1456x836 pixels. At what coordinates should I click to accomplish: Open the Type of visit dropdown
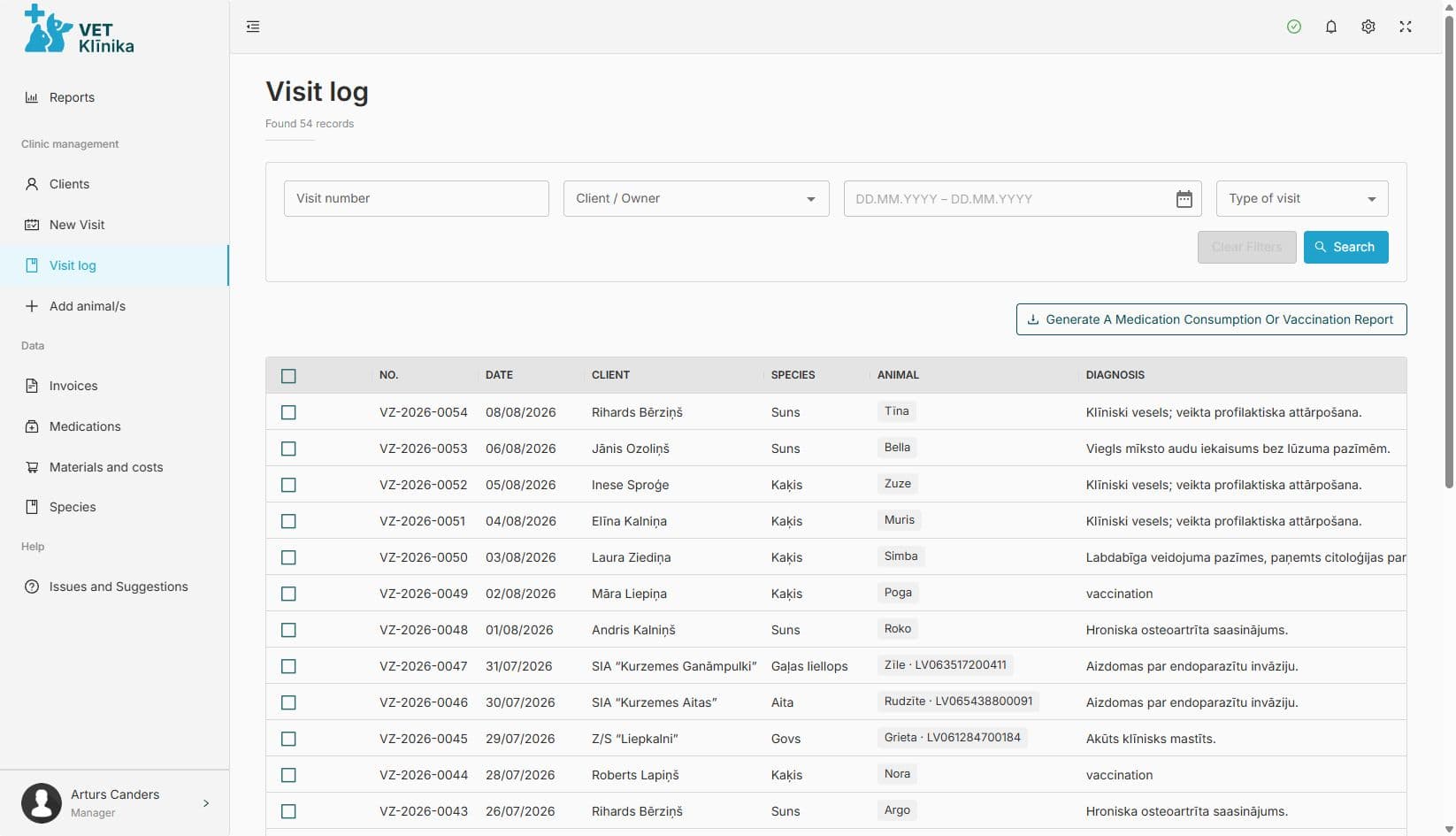click(1302, 198)
